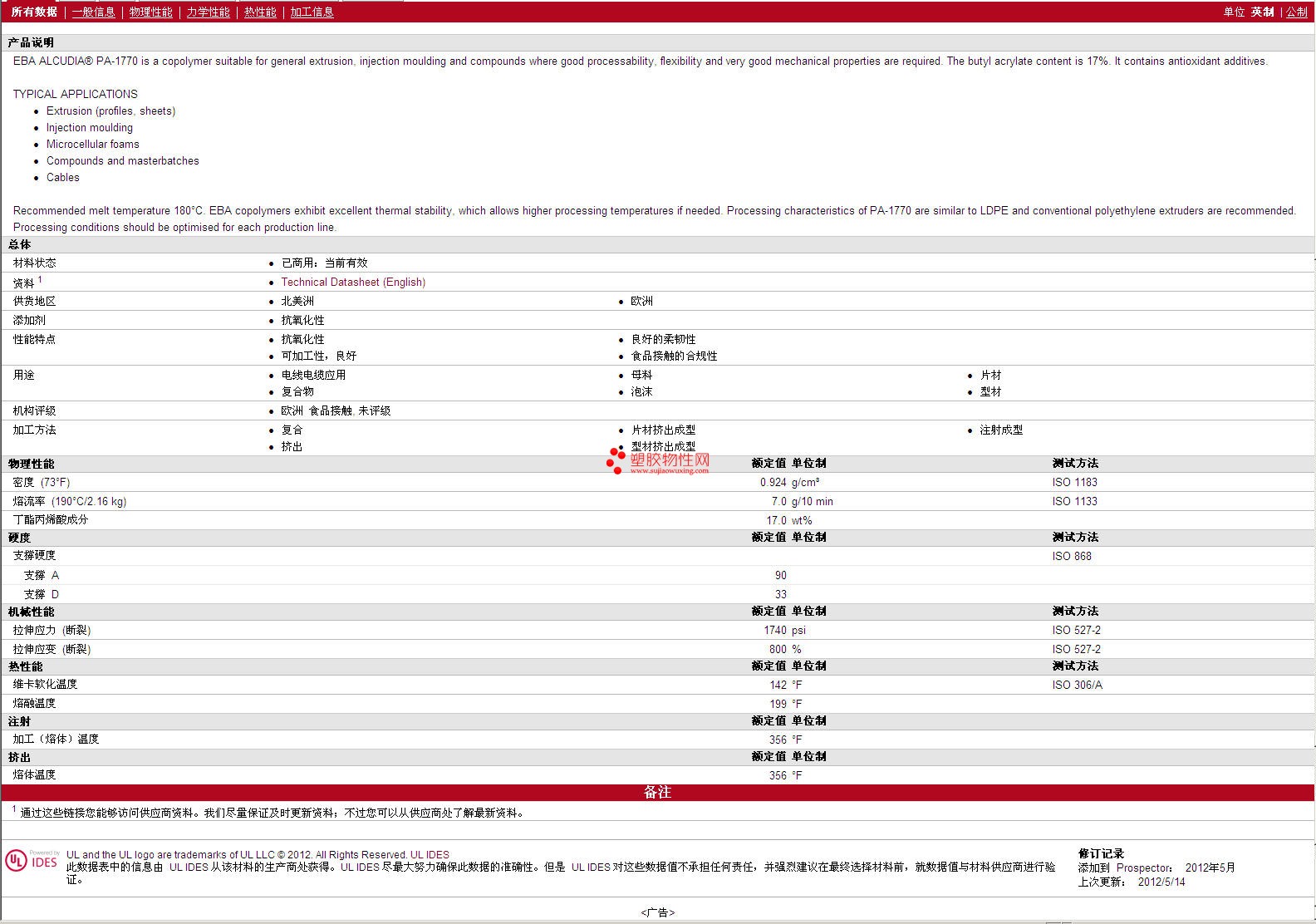This screenshot has width=1316, height=924.
Task: Click the 修订记录 heading
Action: tap(1101, 853)
